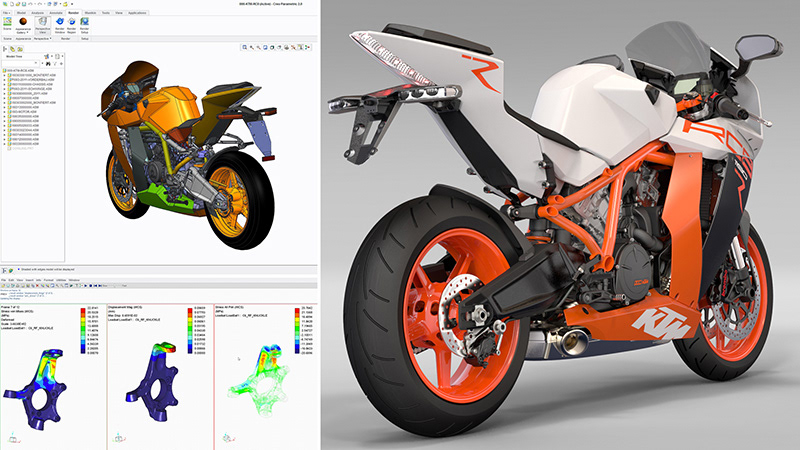Expand the MOTOR.ASM tree node

5,112
